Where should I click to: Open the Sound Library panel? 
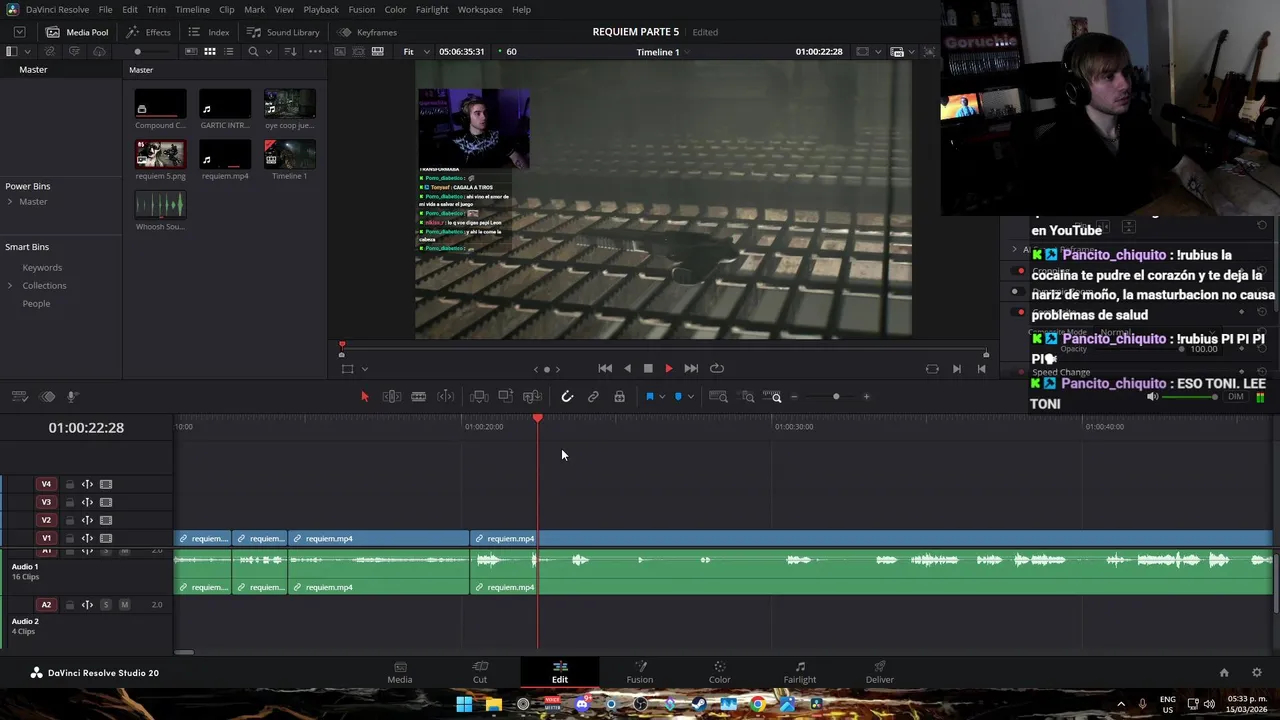[283, 32]
